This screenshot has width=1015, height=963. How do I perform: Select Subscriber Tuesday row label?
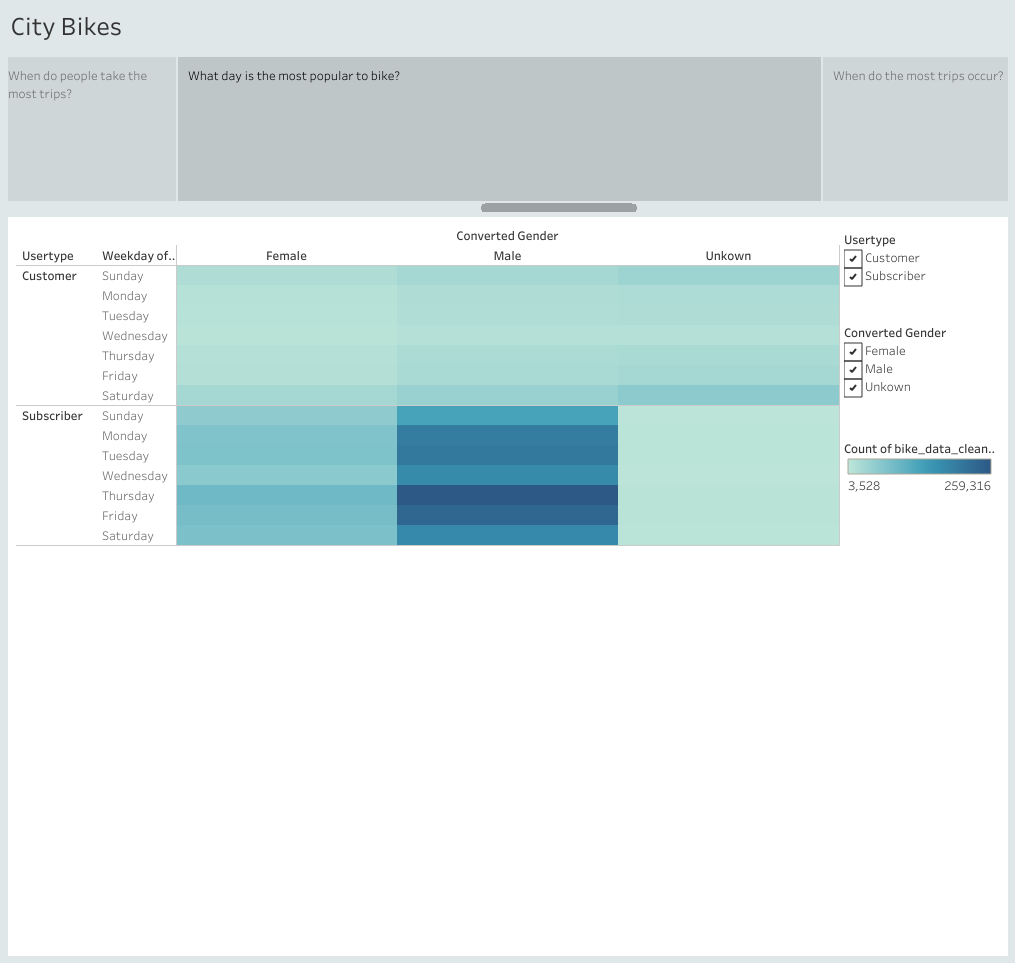[x=126, y=456]
